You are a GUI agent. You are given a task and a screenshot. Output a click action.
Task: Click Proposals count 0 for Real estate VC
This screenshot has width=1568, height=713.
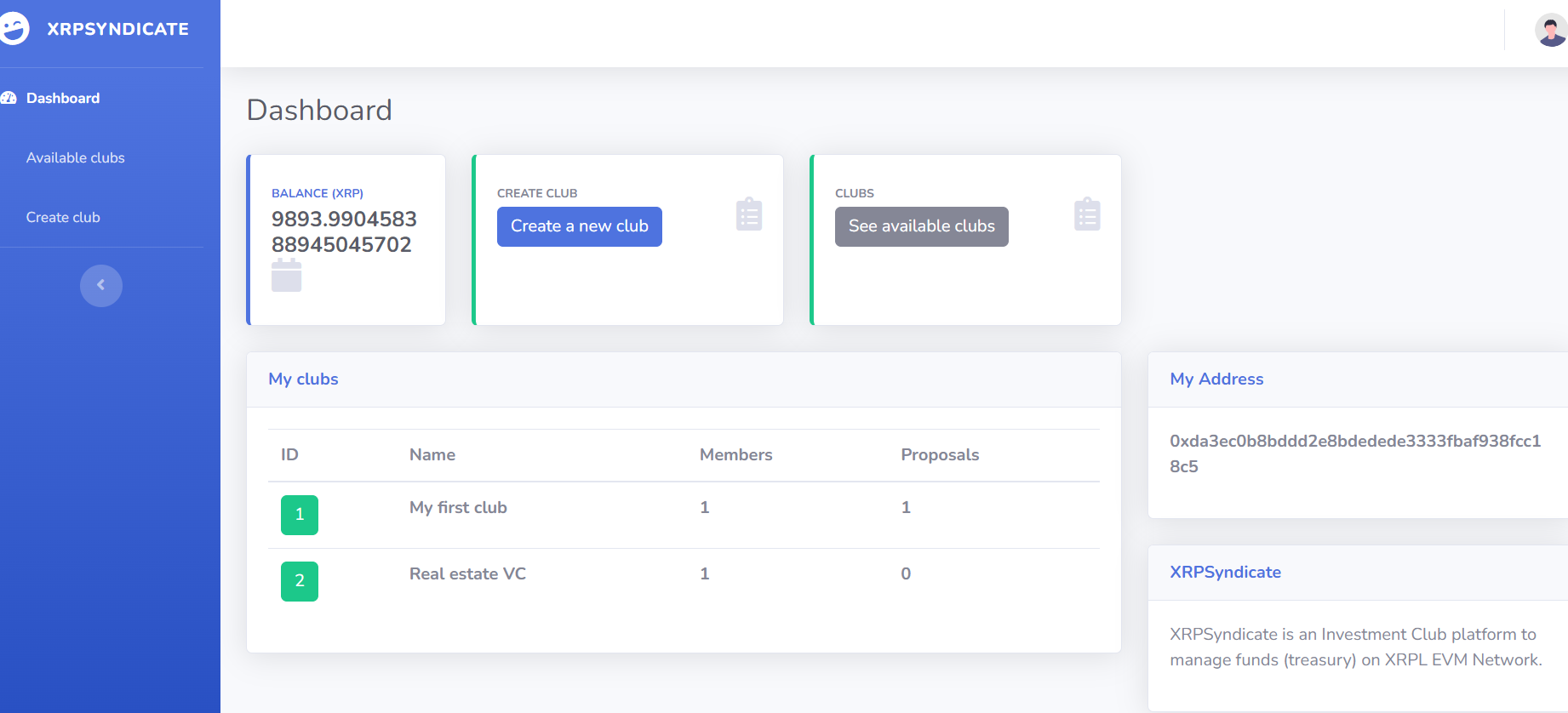pyautogui.click(x=906, y=573)
